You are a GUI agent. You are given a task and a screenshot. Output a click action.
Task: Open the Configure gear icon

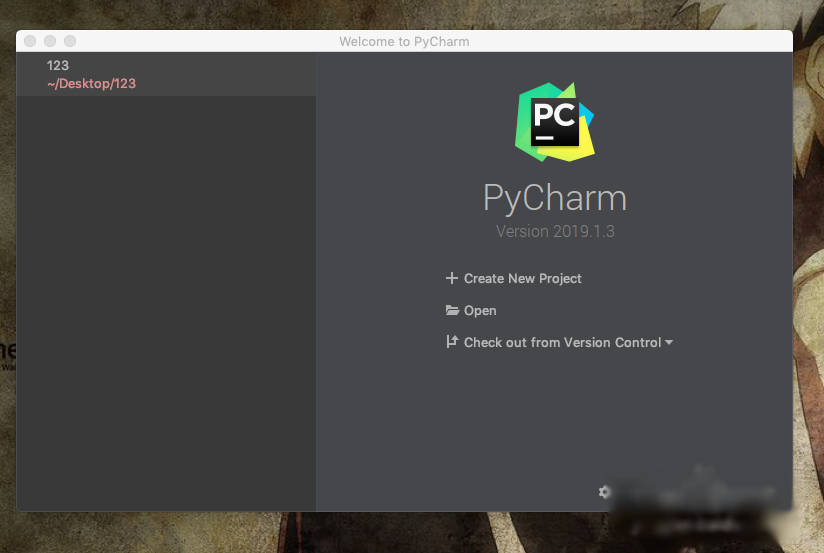pyautogui.click(x=604, y=492)
